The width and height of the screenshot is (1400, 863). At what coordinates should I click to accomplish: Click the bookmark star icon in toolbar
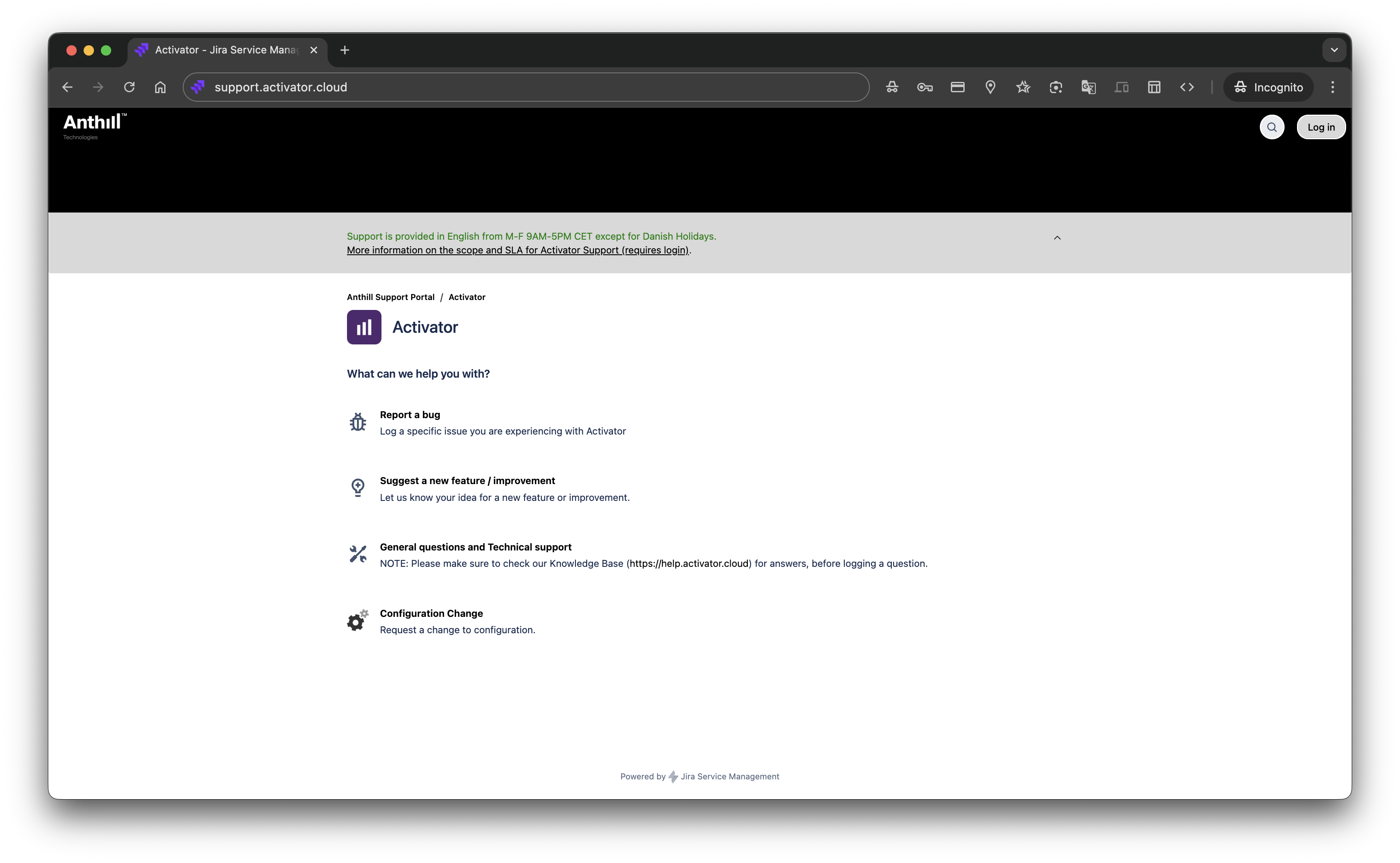click(1023, 88)
